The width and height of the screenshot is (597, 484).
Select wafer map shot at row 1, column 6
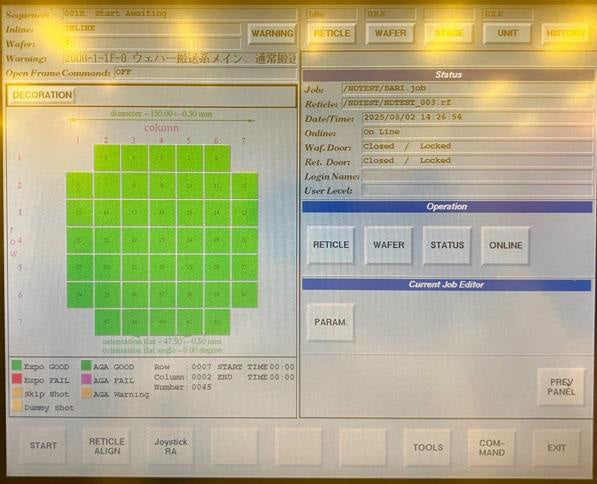[217, 158]
